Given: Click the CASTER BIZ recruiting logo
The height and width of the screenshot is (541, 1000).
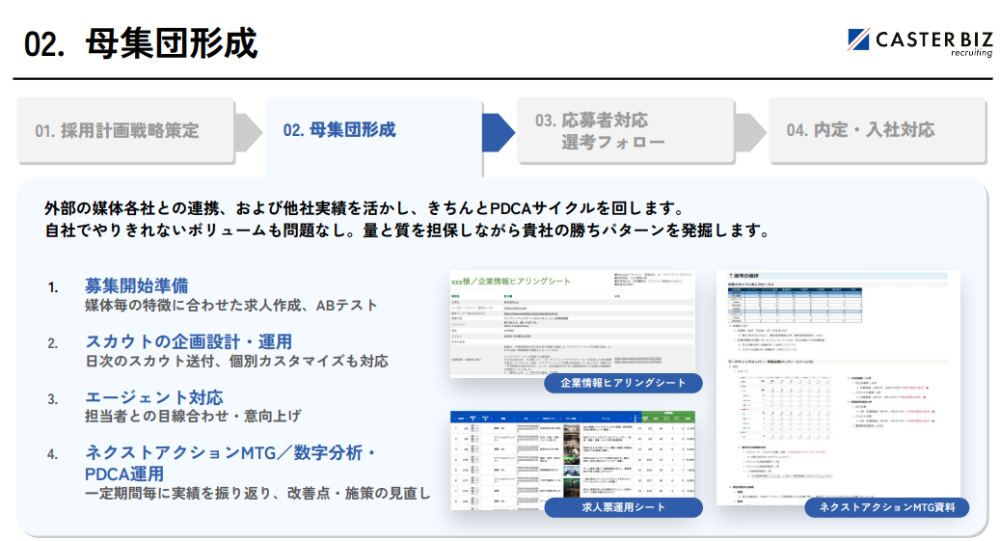Looking at the screenshot, I should [920, 42].
